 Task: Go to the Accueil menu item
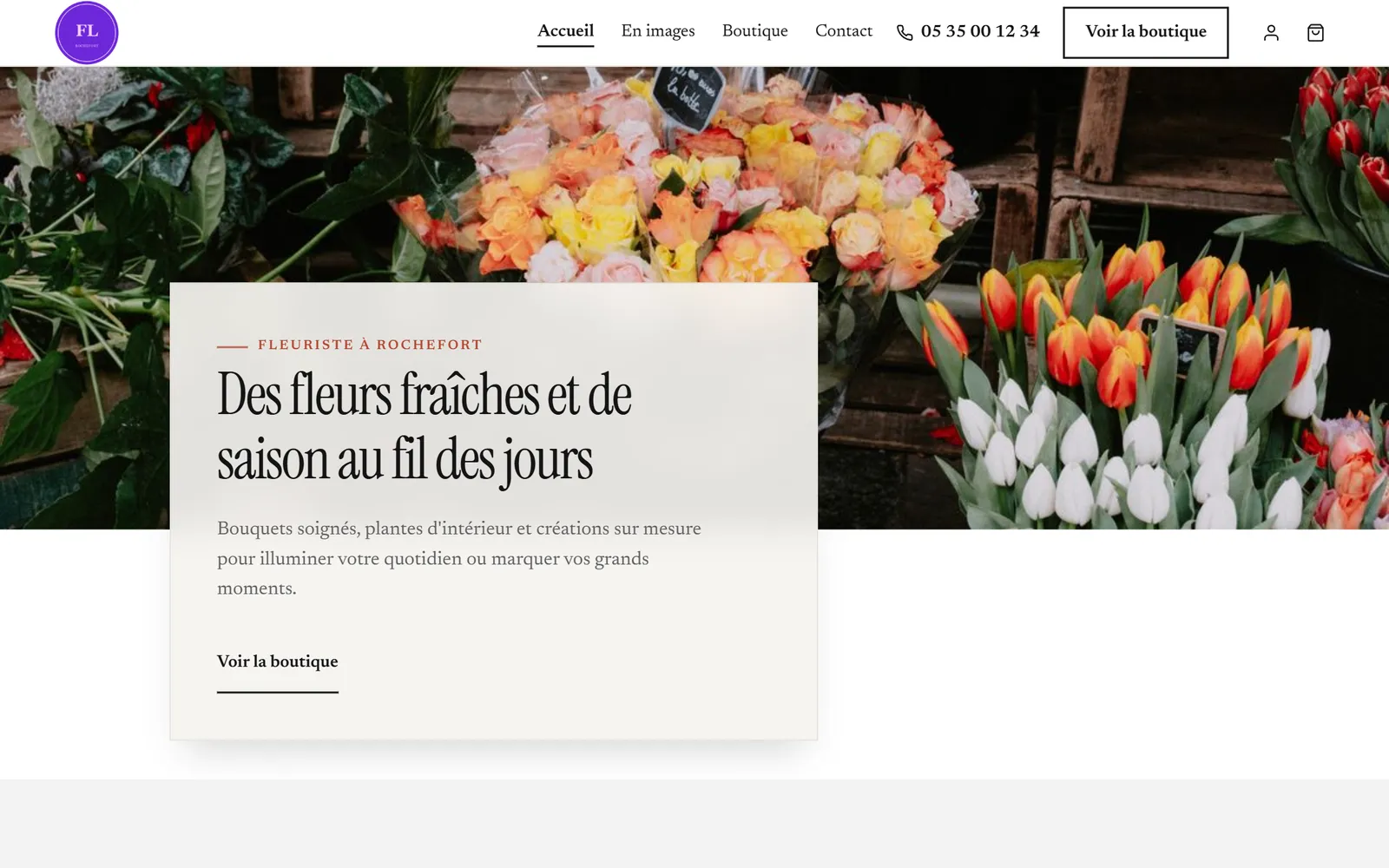click(565, 31)
